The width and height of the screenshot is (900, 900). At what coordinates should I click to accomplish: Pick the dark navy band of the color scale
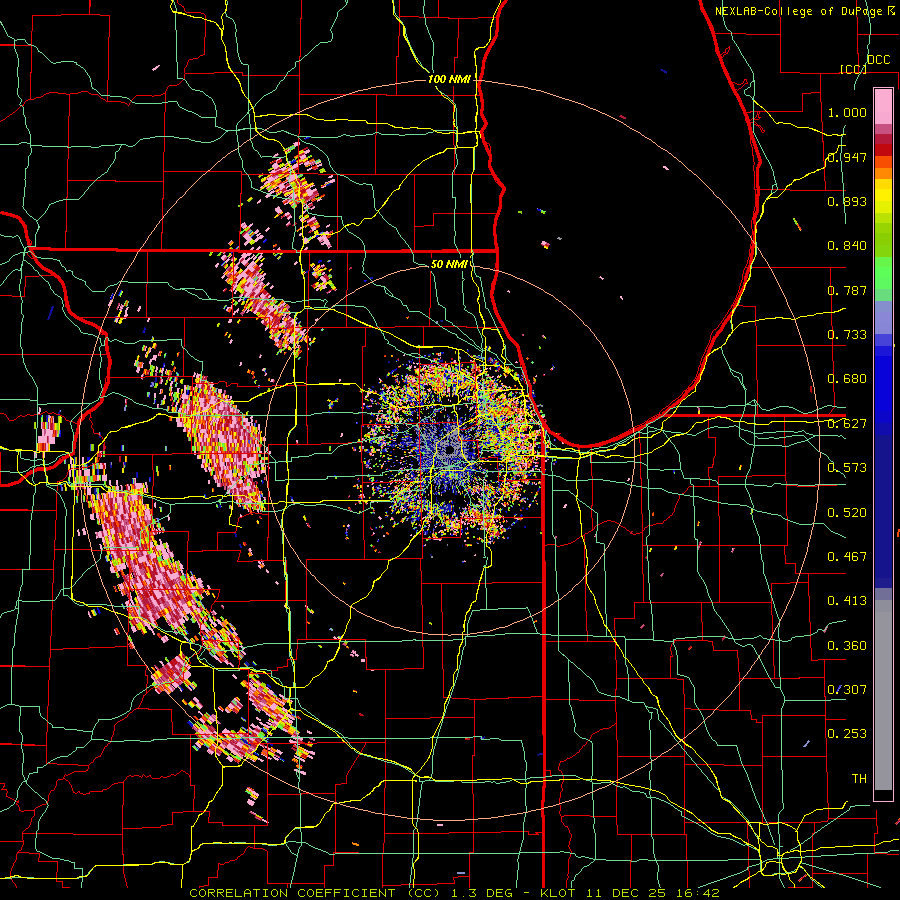[x=883, y=511]
